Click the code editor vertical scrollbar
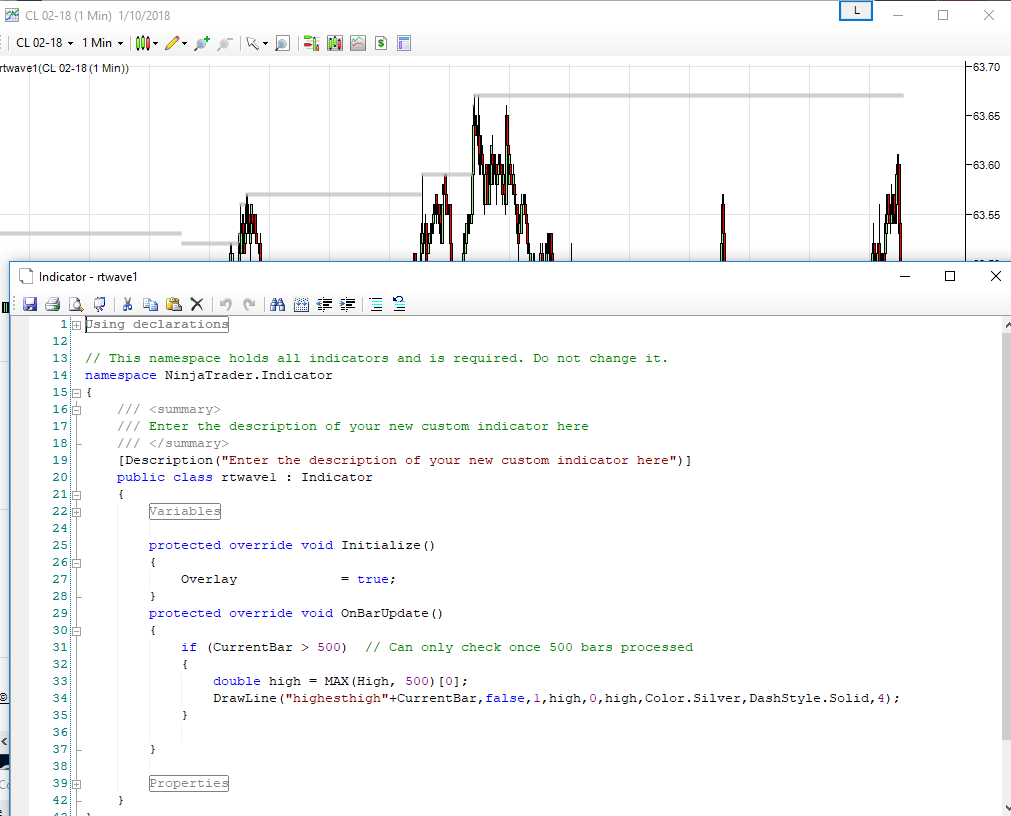This screenshot has width=1011, height=816. point(1006,537)
